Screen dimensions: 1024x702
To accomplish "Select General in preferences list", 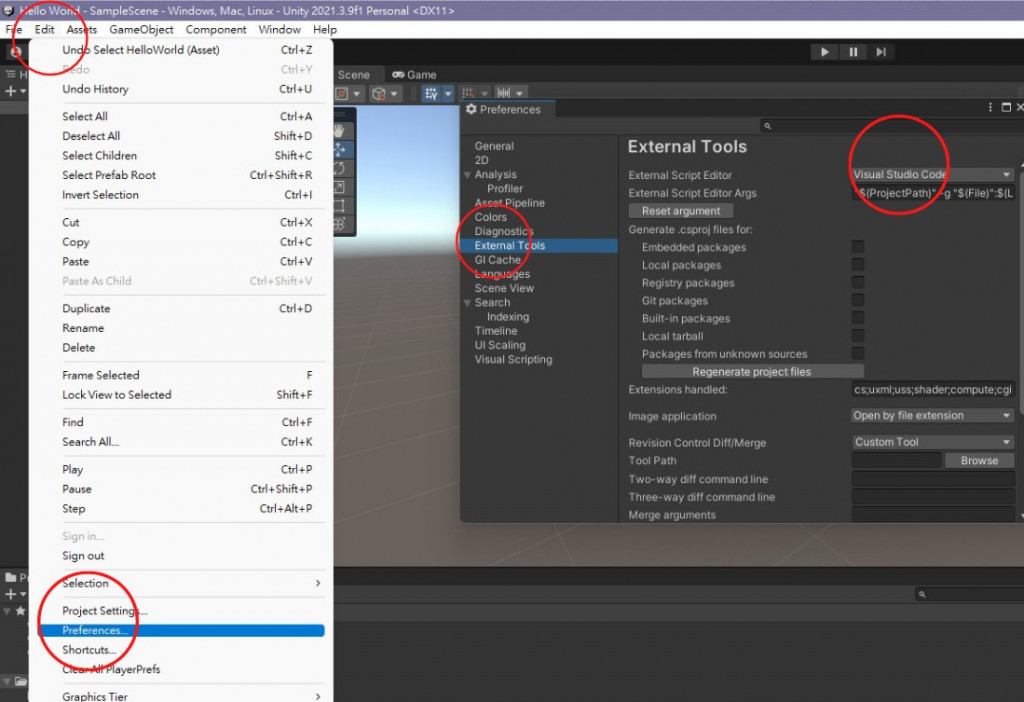I will 494,146.
